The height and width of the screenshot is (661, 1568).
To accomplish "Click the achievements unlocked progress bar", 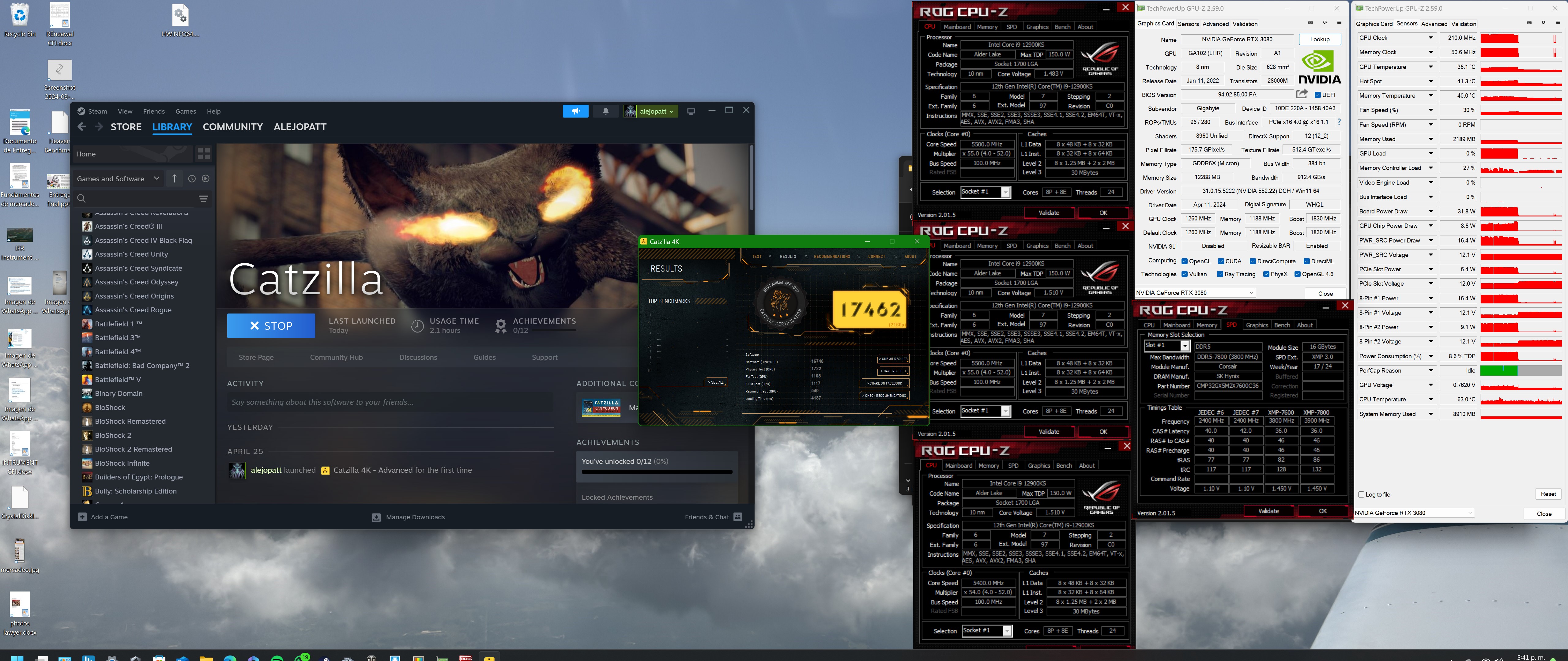I will coord(657,472).
